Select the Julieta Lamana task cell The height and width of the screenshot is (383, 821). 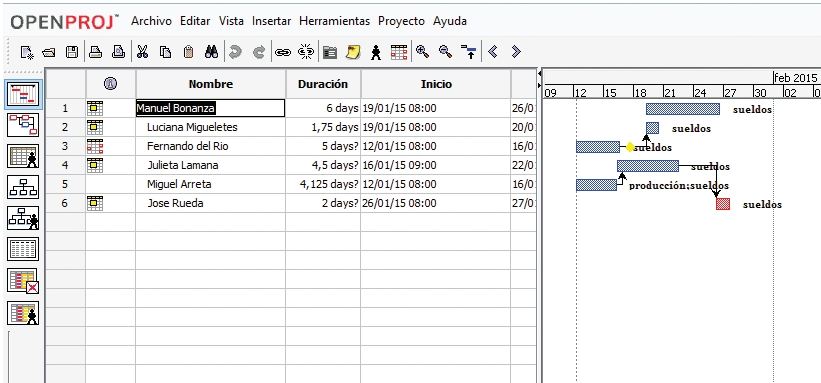coord(210,166)
